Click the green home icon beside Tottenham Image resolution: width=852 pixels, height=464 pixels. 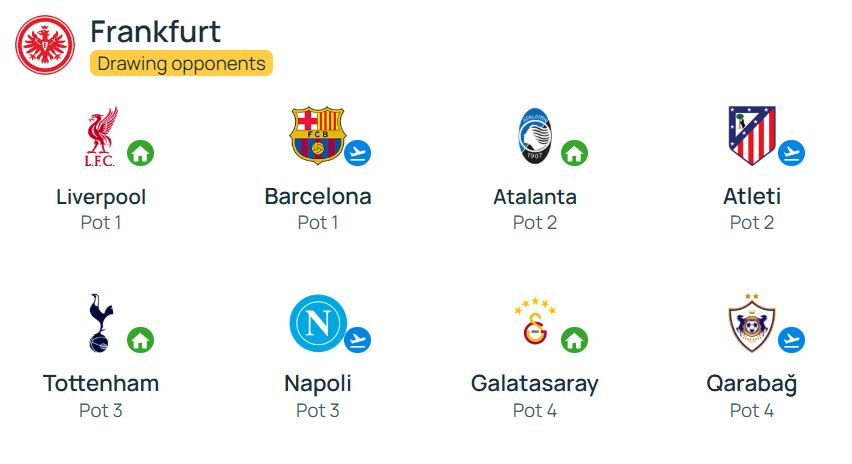140,340
